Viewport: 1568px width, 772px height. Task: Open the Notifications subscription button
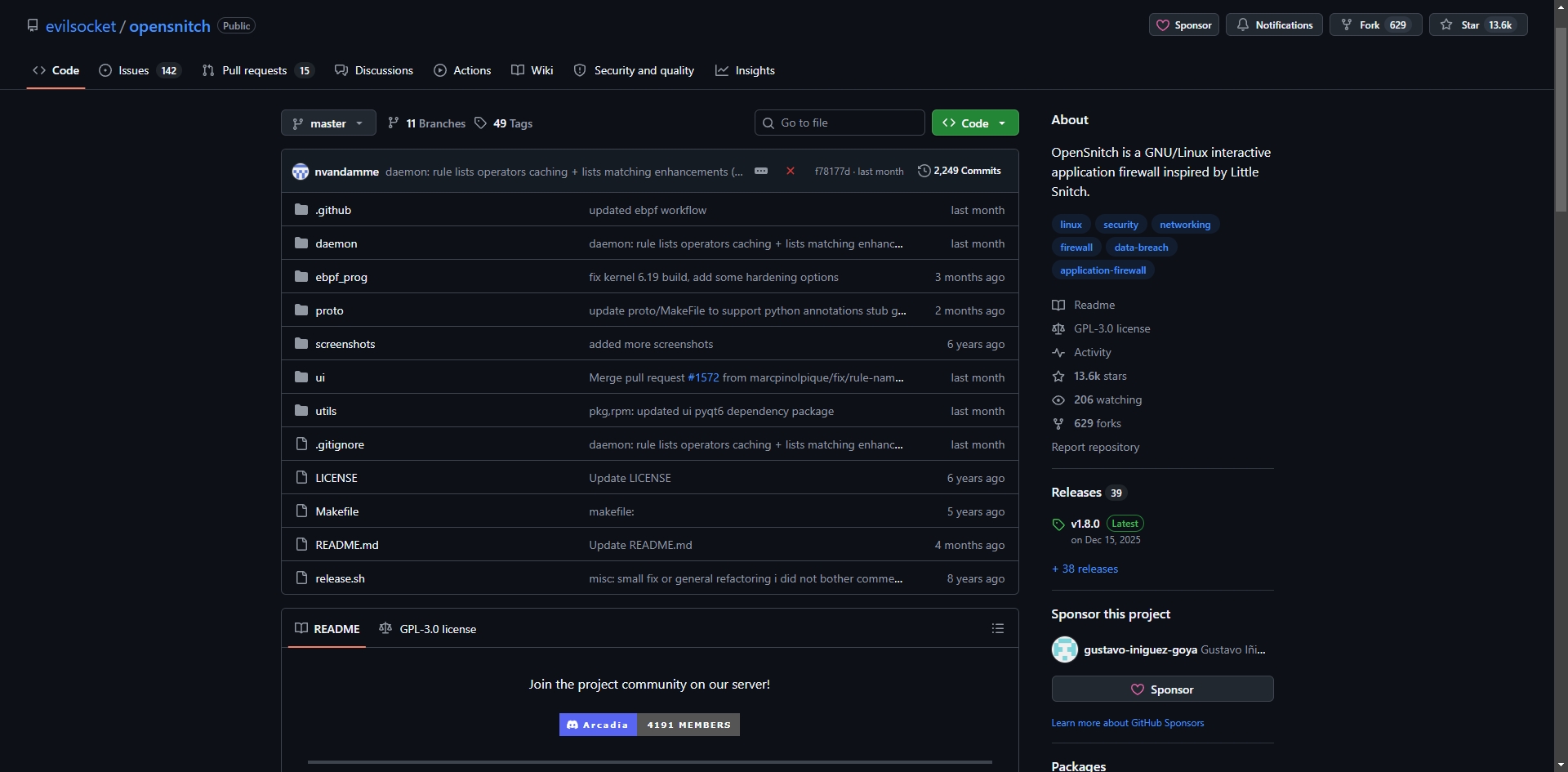click(x=1274, y=25)
